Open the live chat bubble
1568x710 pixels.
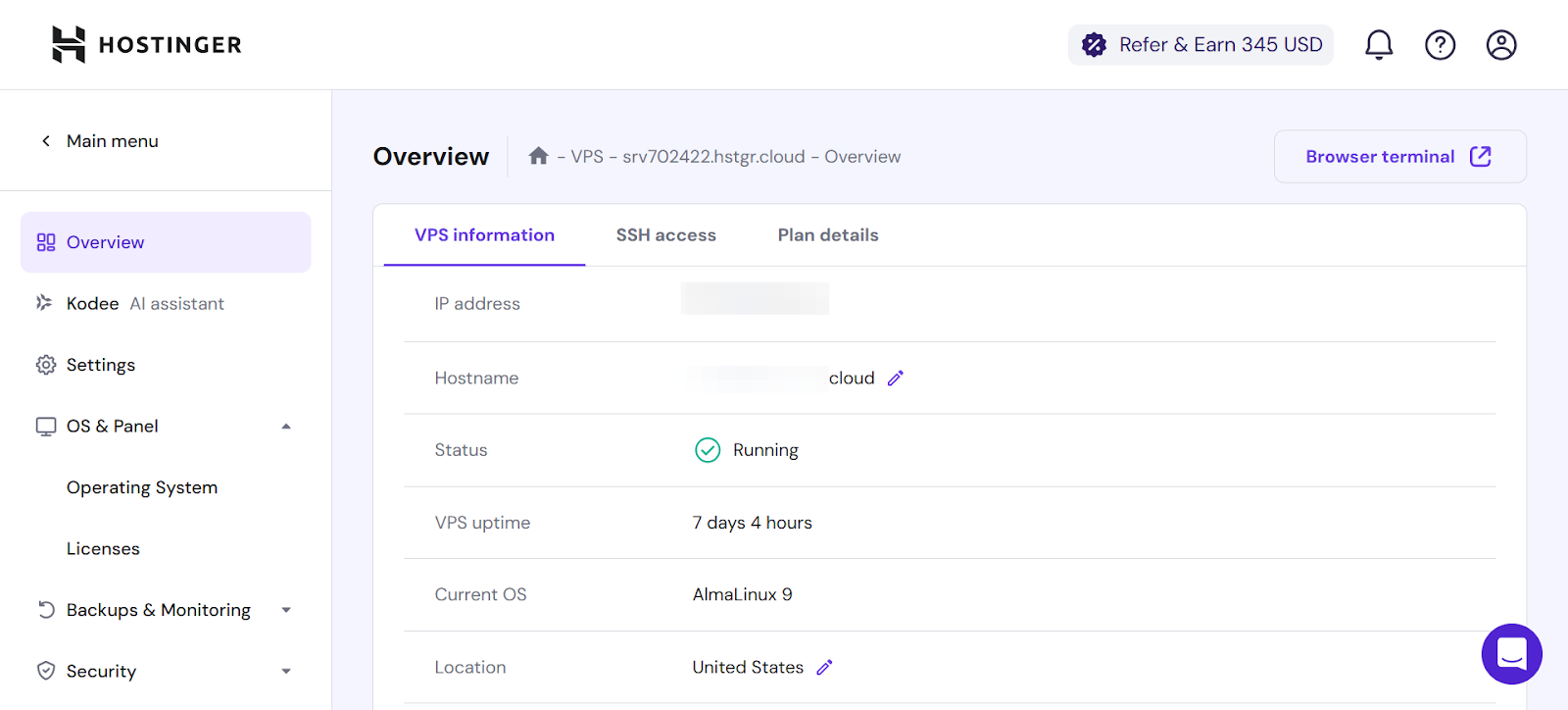click(1511, 654)
